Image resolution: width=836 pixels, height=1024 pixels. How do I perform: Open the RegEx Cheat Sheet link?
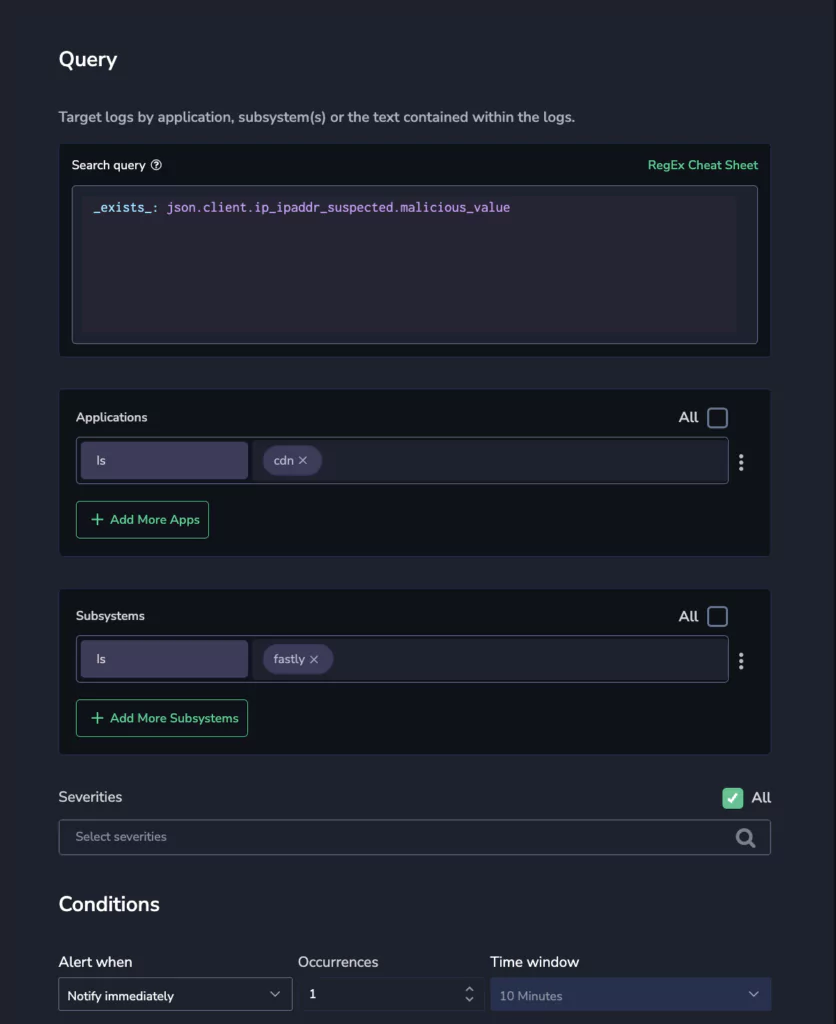click(703, 165)
